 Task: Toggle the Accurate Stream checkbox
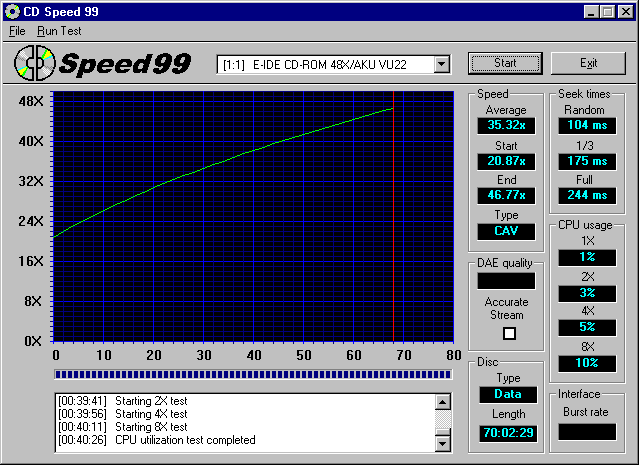[x=509, y=333]
